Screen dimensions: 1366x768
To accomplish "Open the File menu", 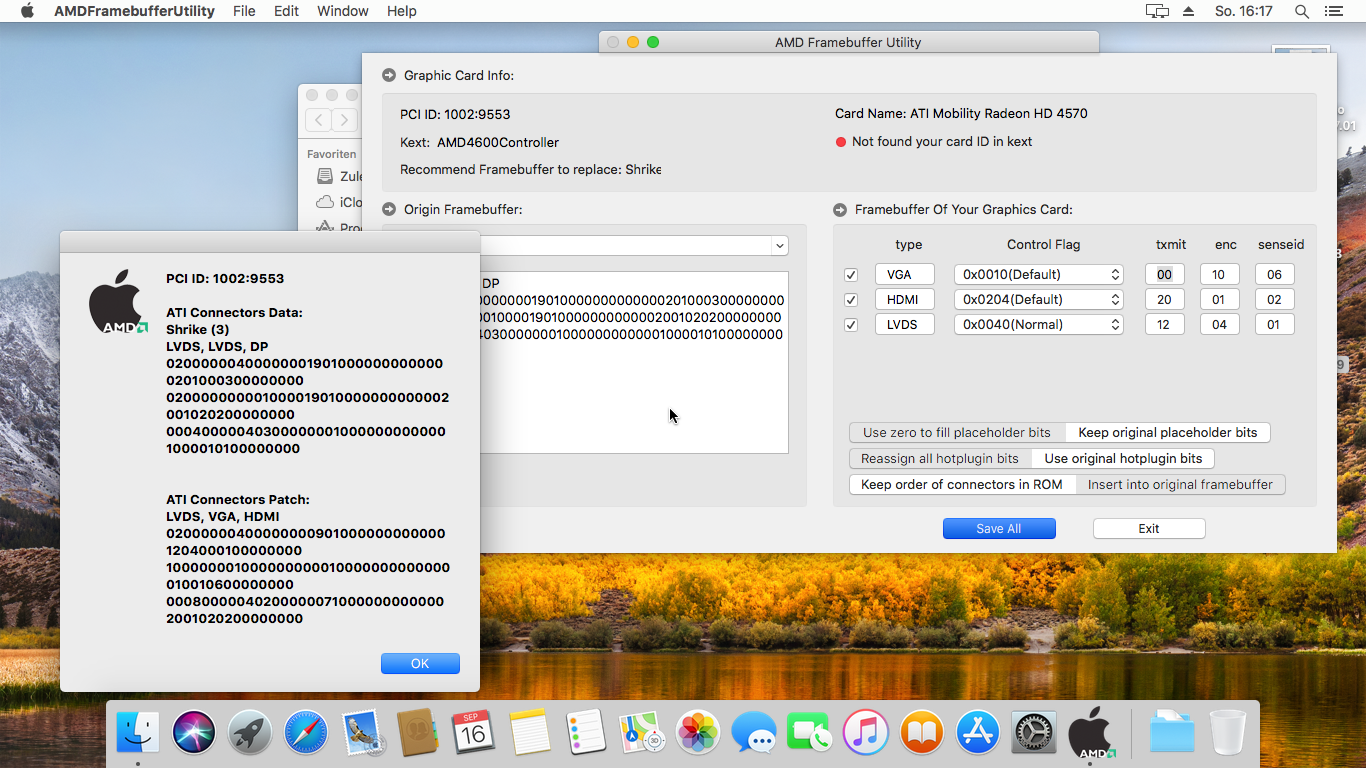I will pos(244,11).
